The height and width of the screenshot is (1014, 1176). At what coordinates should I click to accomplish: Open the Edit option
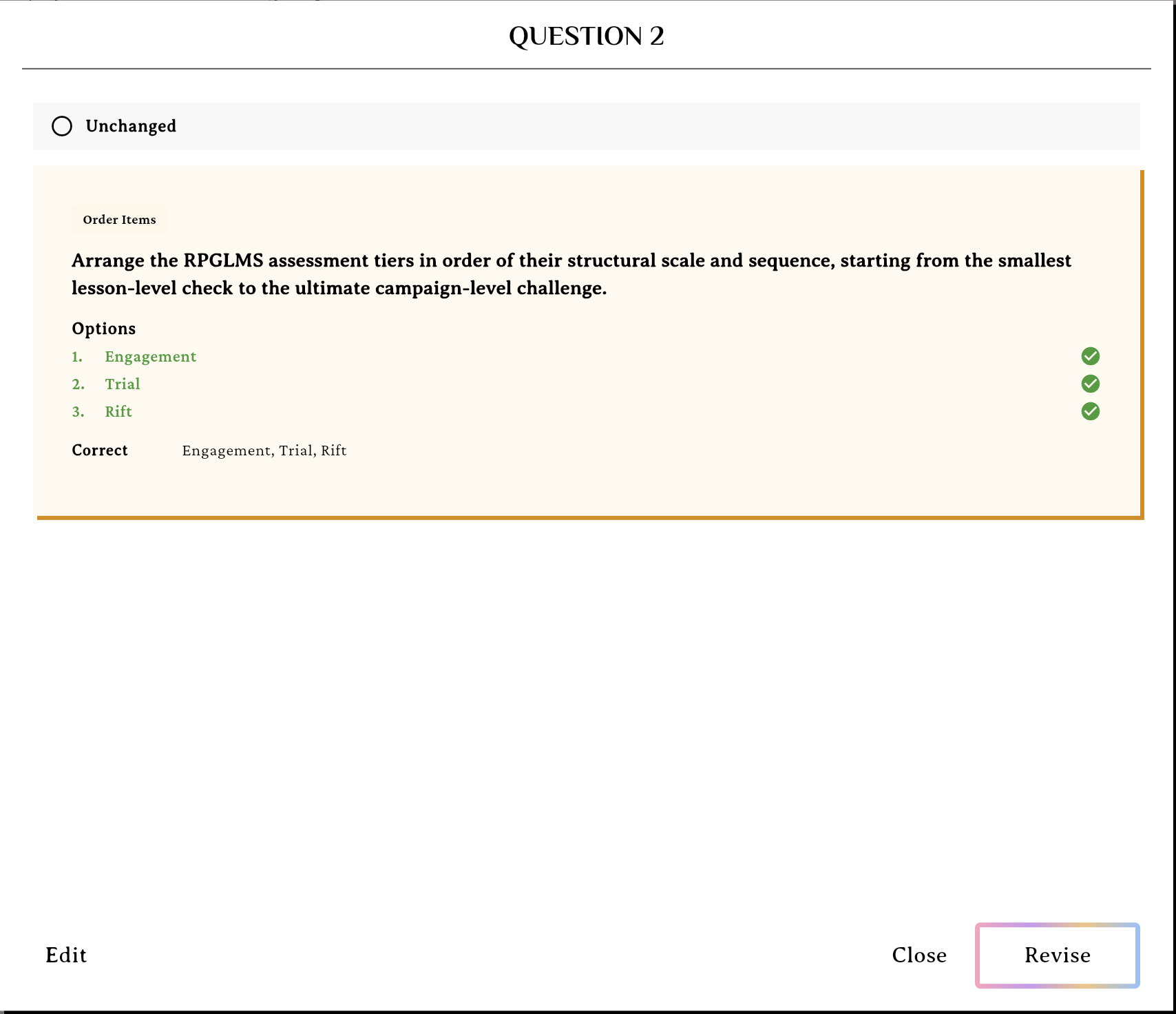(66, 955)
